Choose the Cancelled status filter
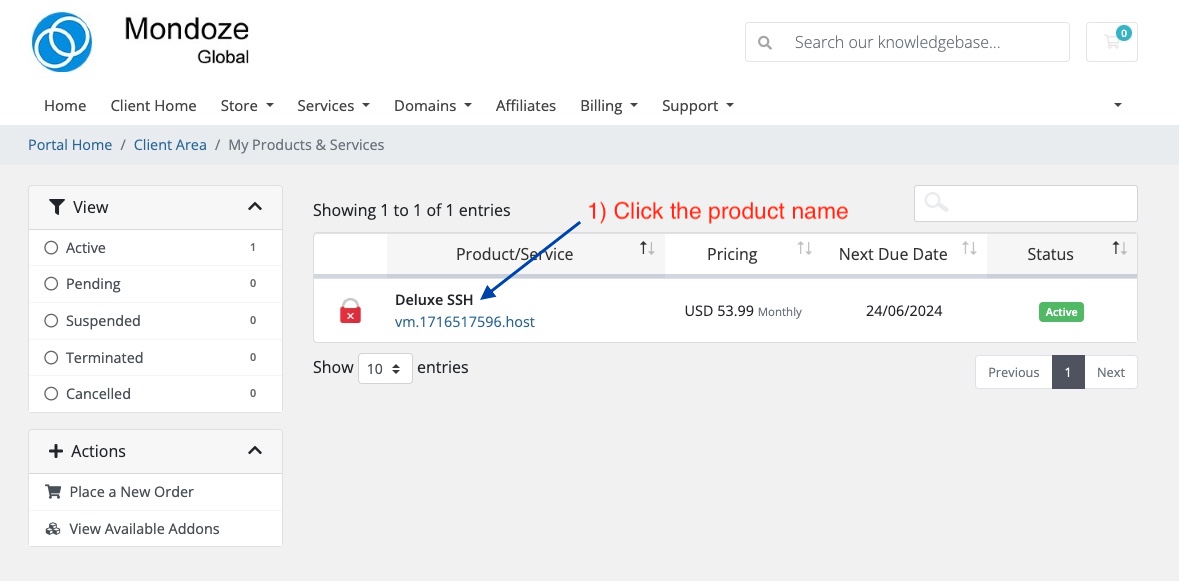The image size is (1179, 581). click(x=51, y=393)
